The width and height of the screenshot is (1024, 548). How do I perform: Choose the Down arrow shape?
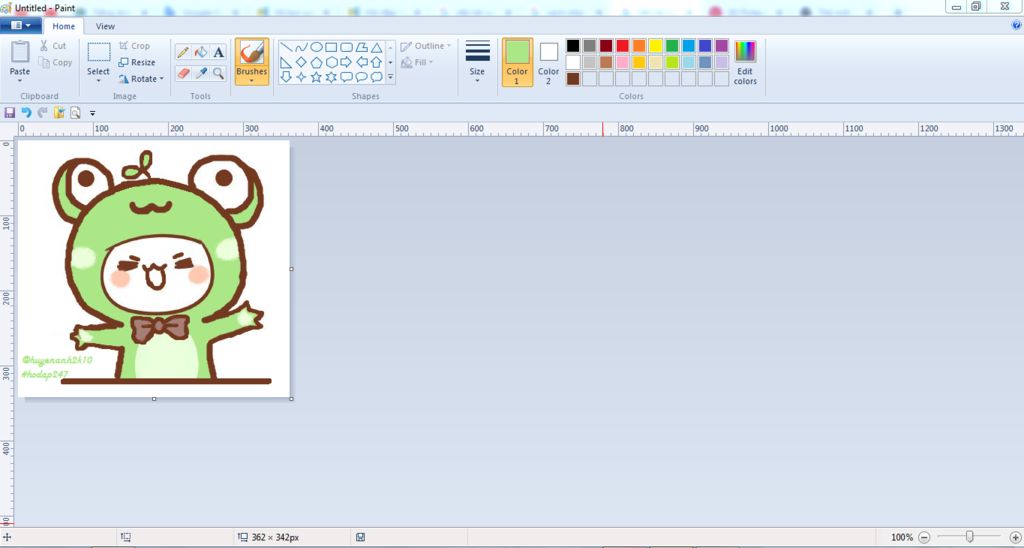pos(286,77)
